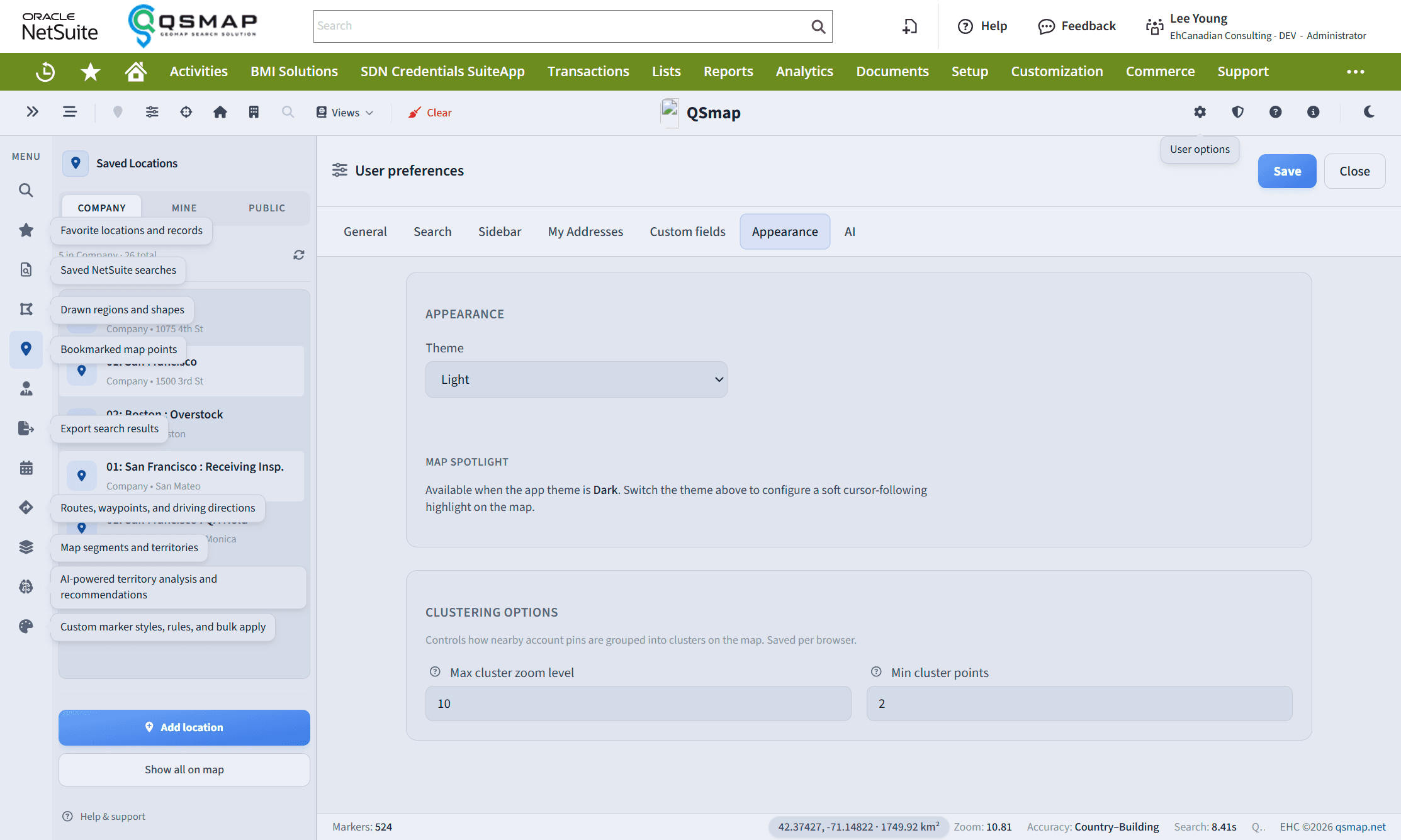1401x840 pixels.
Task: Expand the sidebar double-chevron
Action: (33, 112)
